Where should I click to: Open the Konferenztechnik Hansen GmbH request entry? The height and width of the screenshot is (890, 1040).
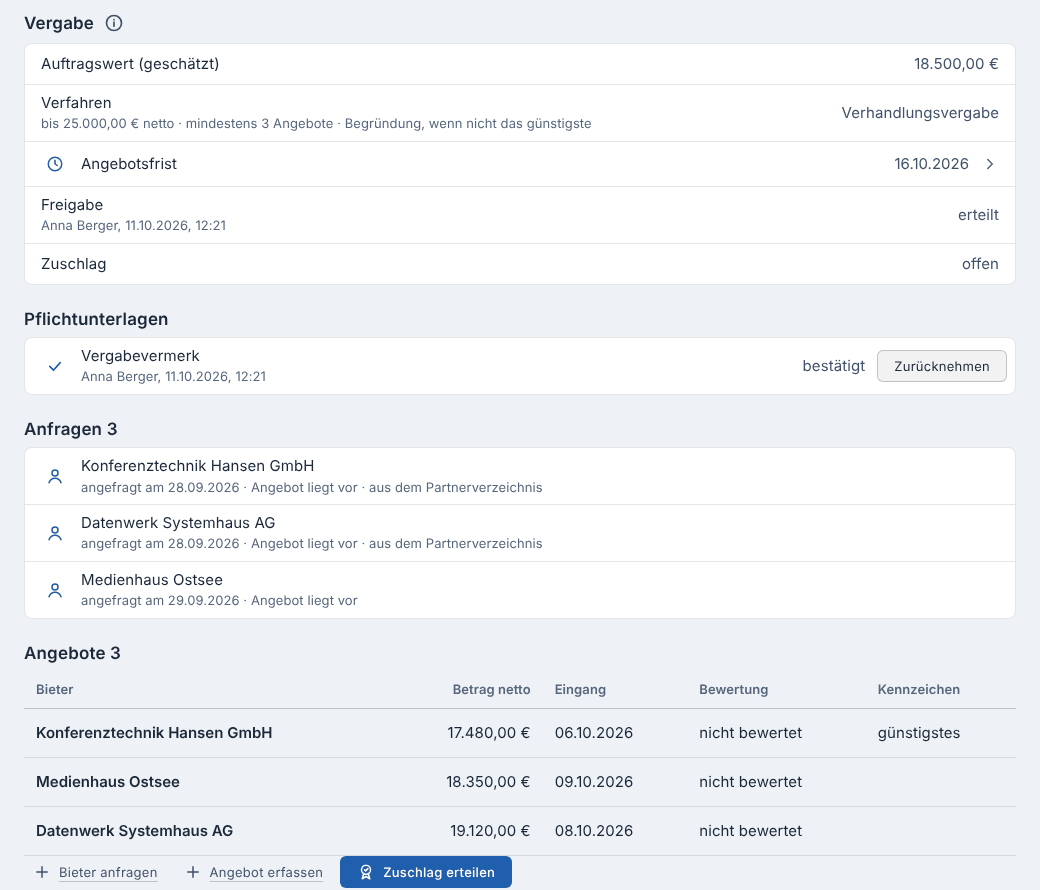point(520,476)
